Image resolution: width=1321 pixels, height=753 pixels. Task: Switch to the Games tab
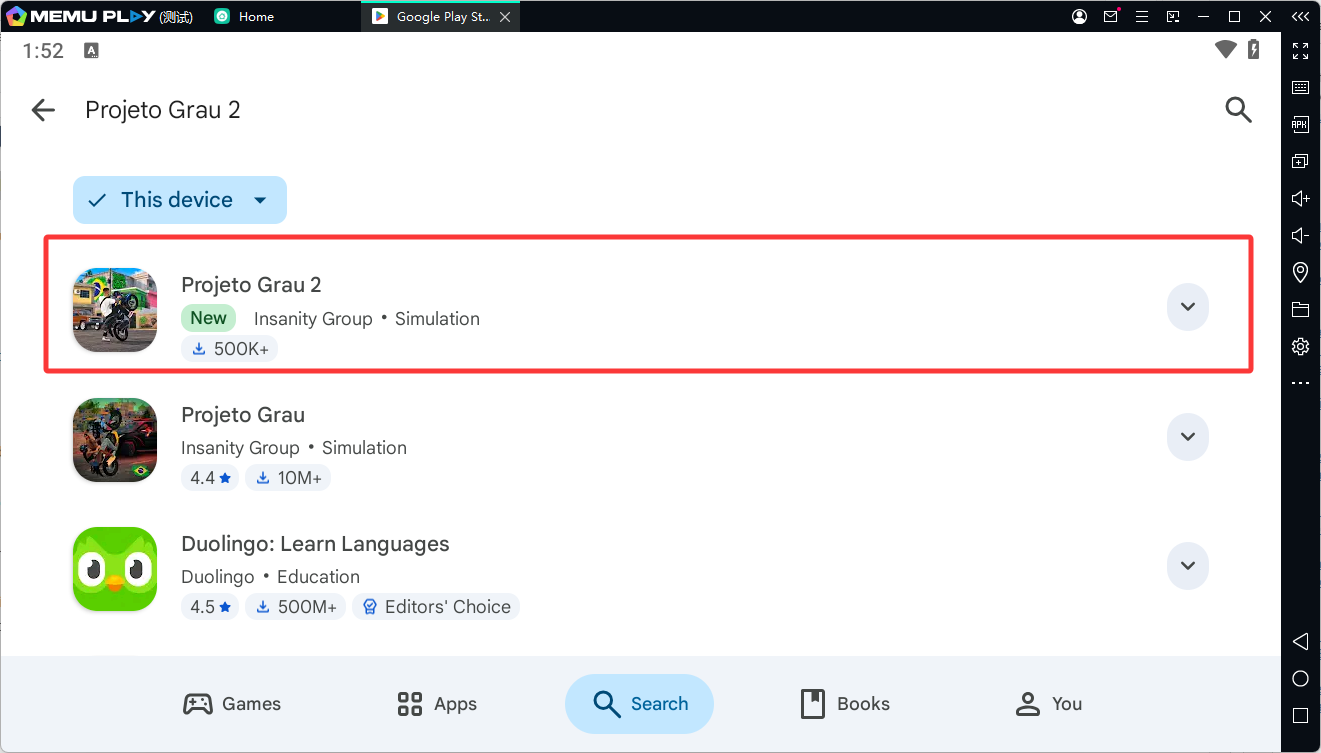232,704
